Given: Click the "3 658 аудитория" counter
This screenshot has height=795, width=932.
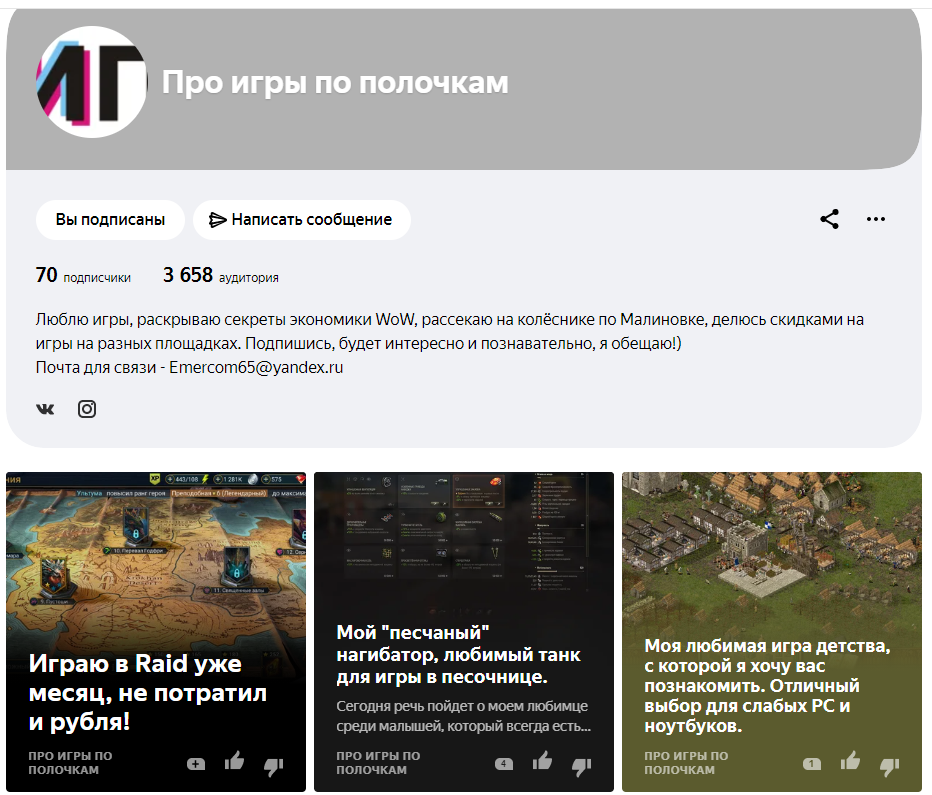Looking at the screenshot, I should point(221,275).
